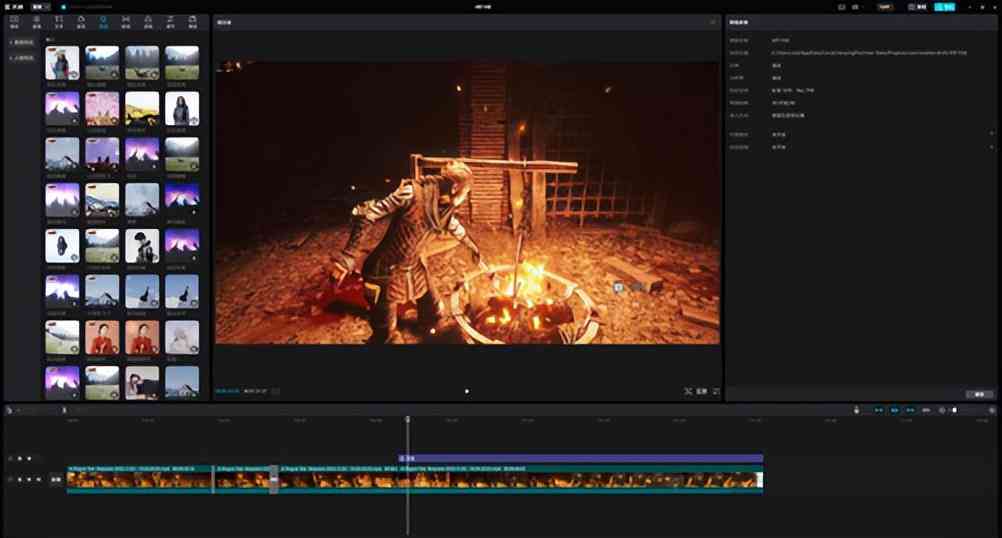Click the save path value in draft parameters
Screen dimensions: 1002x538
[x=869, y=53]
